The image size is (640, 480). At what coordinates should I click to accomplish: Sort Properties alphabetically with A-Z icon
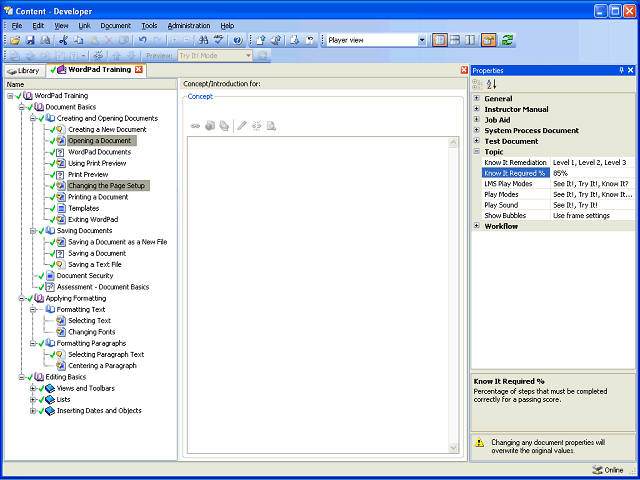point(492,84)
